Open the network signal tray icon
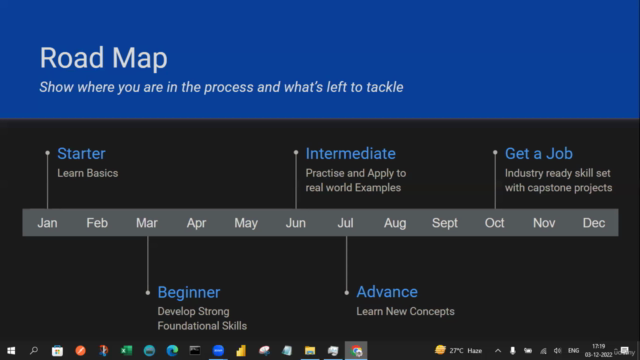640x360 pixels. coord(543,351)
